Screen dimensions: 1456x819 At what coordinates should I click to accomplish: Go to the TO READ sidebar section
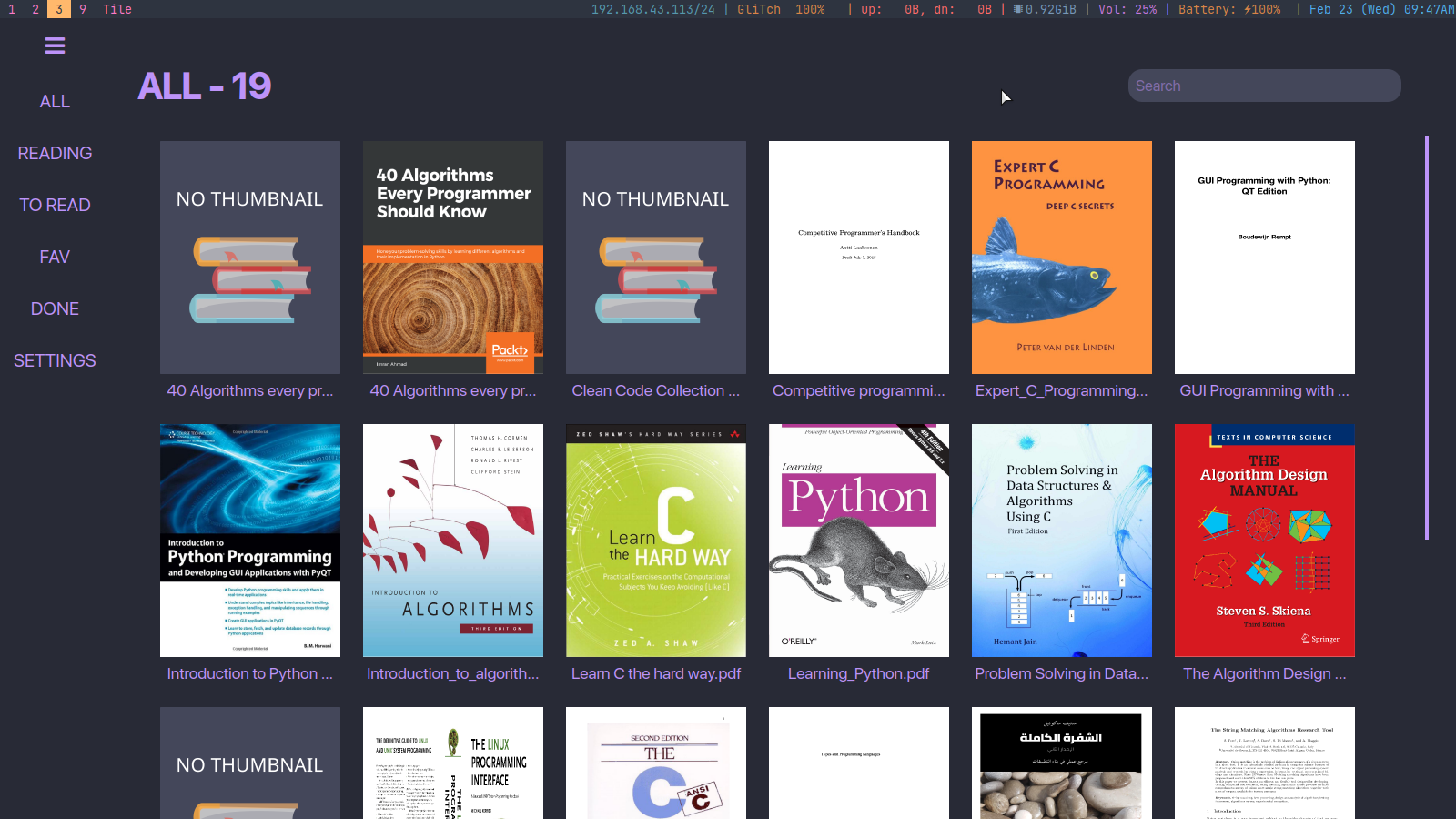[x=55, y=206]
